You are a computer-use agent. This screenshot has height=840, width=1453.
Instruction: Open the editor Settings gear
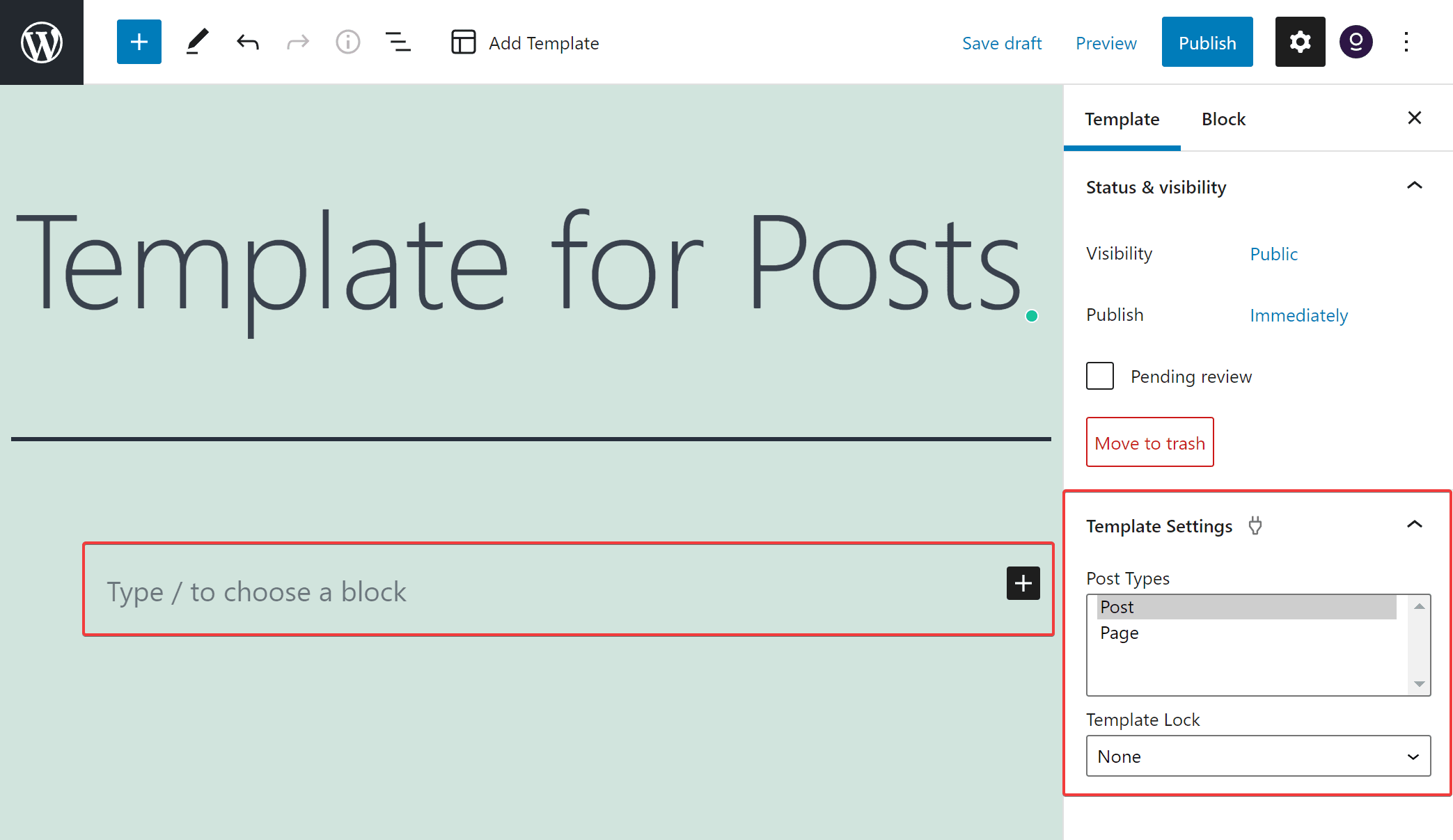click(x=1300, y=42)
